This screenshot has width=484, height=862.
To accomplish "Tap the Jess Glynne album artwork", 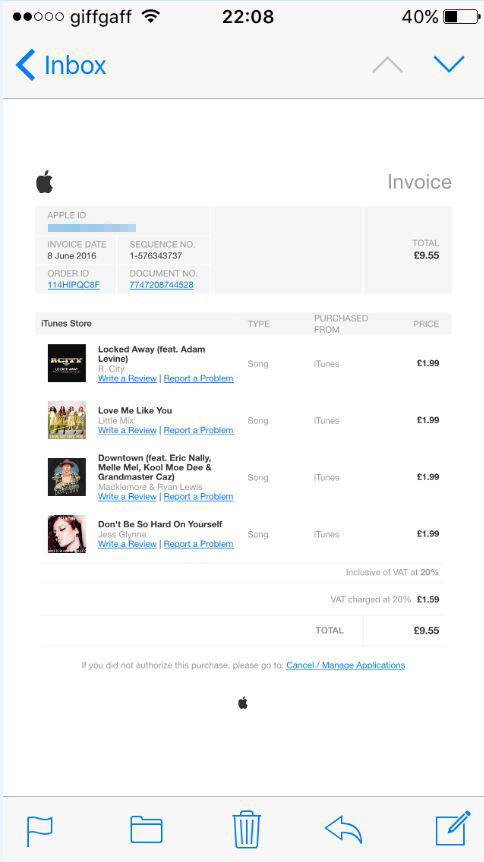I will coord(67,534).
